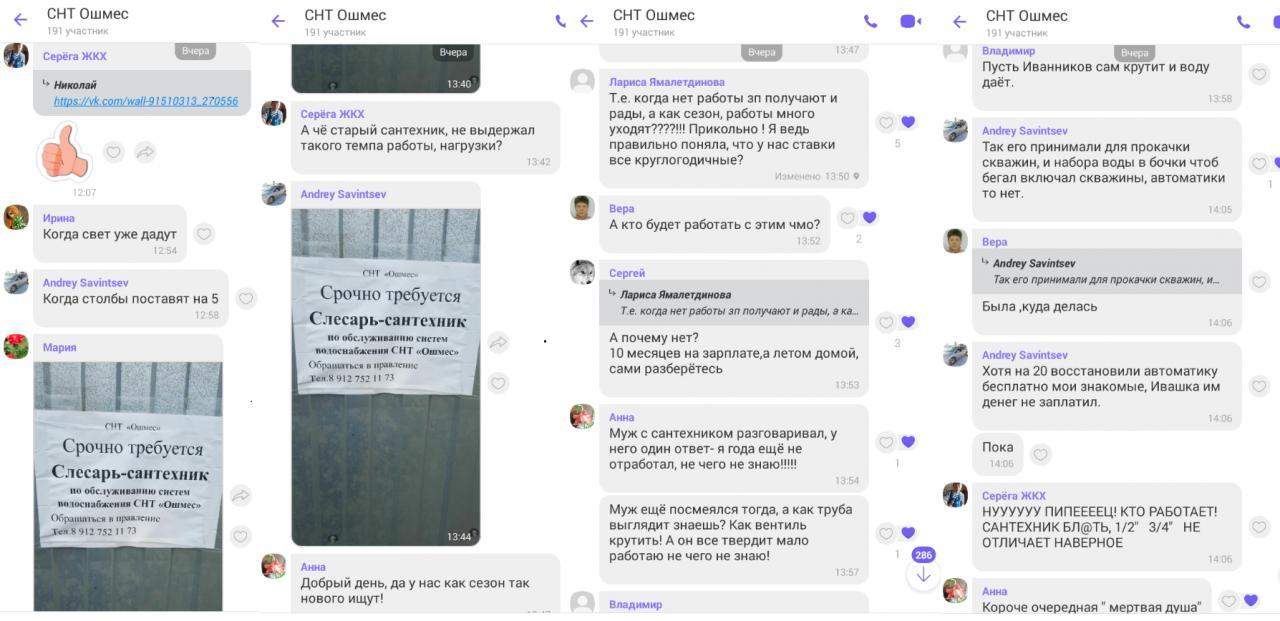Start video call via camera icon

coord(910,21)
